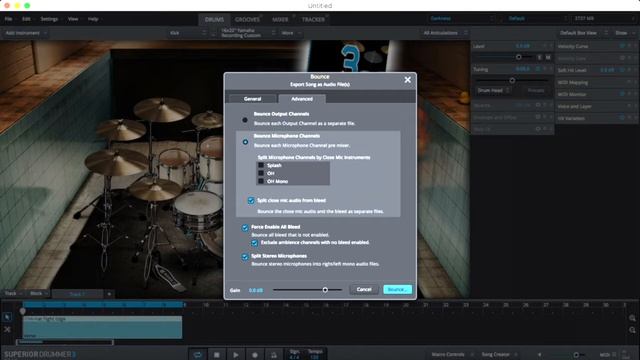Select Bounce Output Channels radio option
The image size is (640, 360).
click(245, 120)
